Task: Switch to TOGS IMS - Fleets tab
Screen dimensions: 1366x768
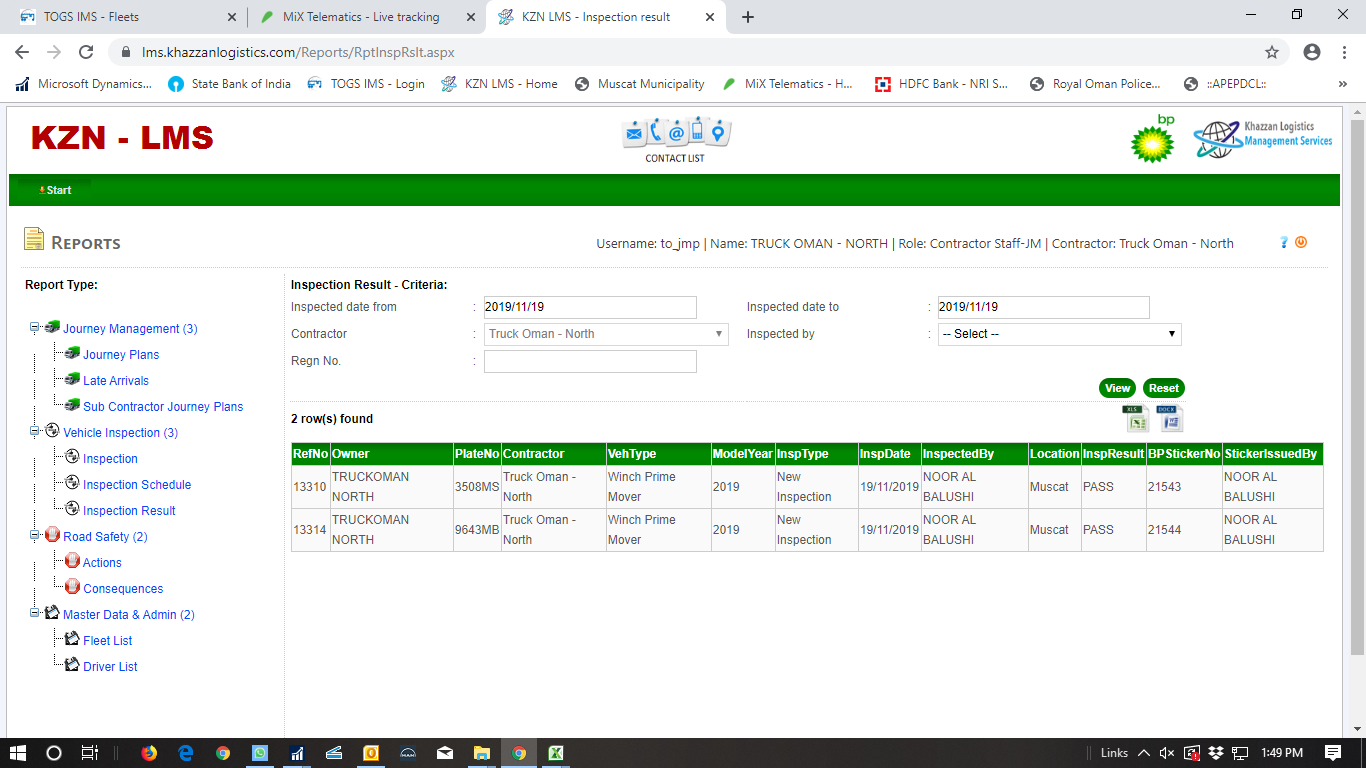Action: [125, 17]
